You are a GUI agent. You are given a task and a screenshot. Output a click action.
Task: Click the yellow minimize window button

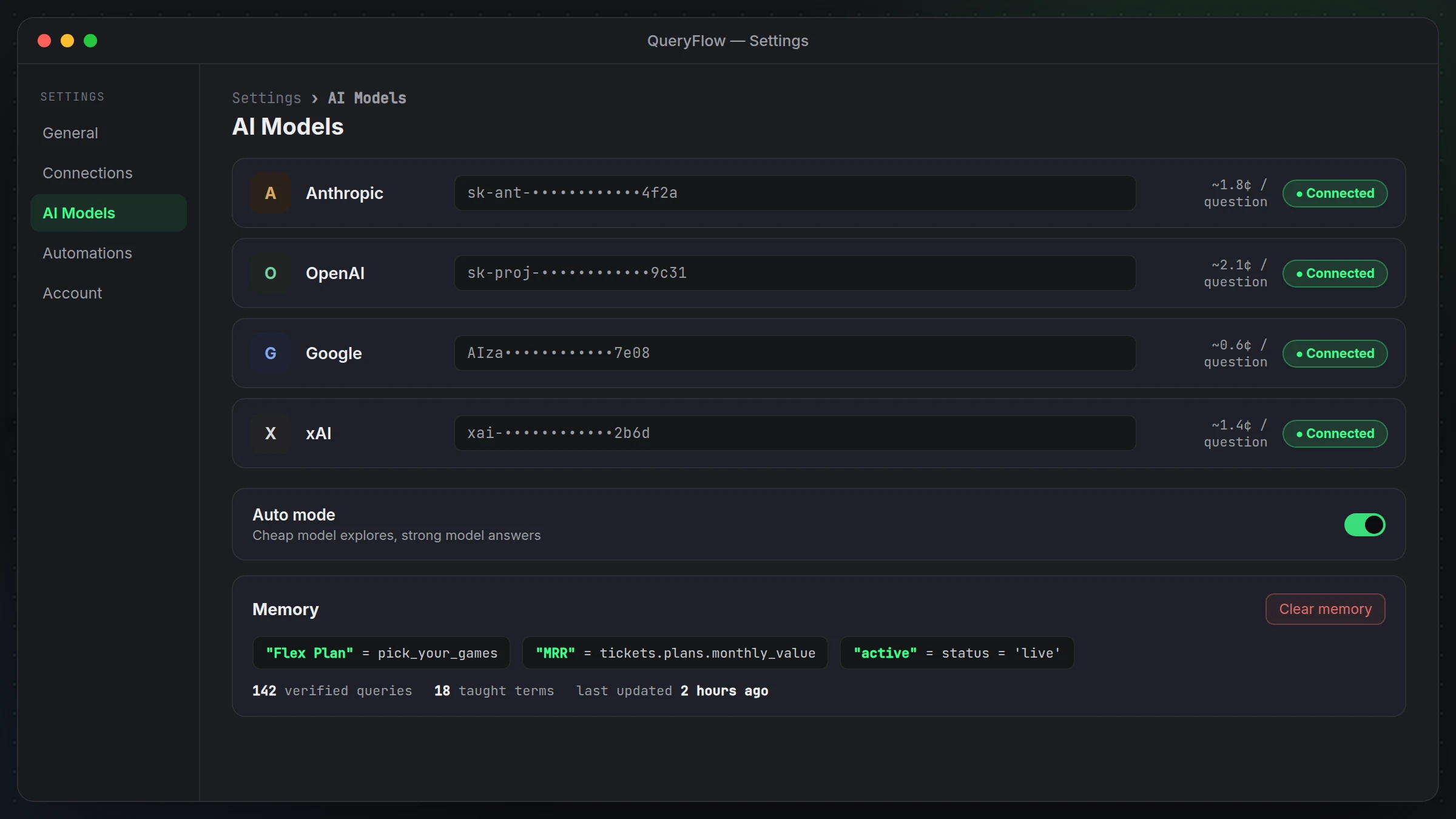tap(67, 41)
